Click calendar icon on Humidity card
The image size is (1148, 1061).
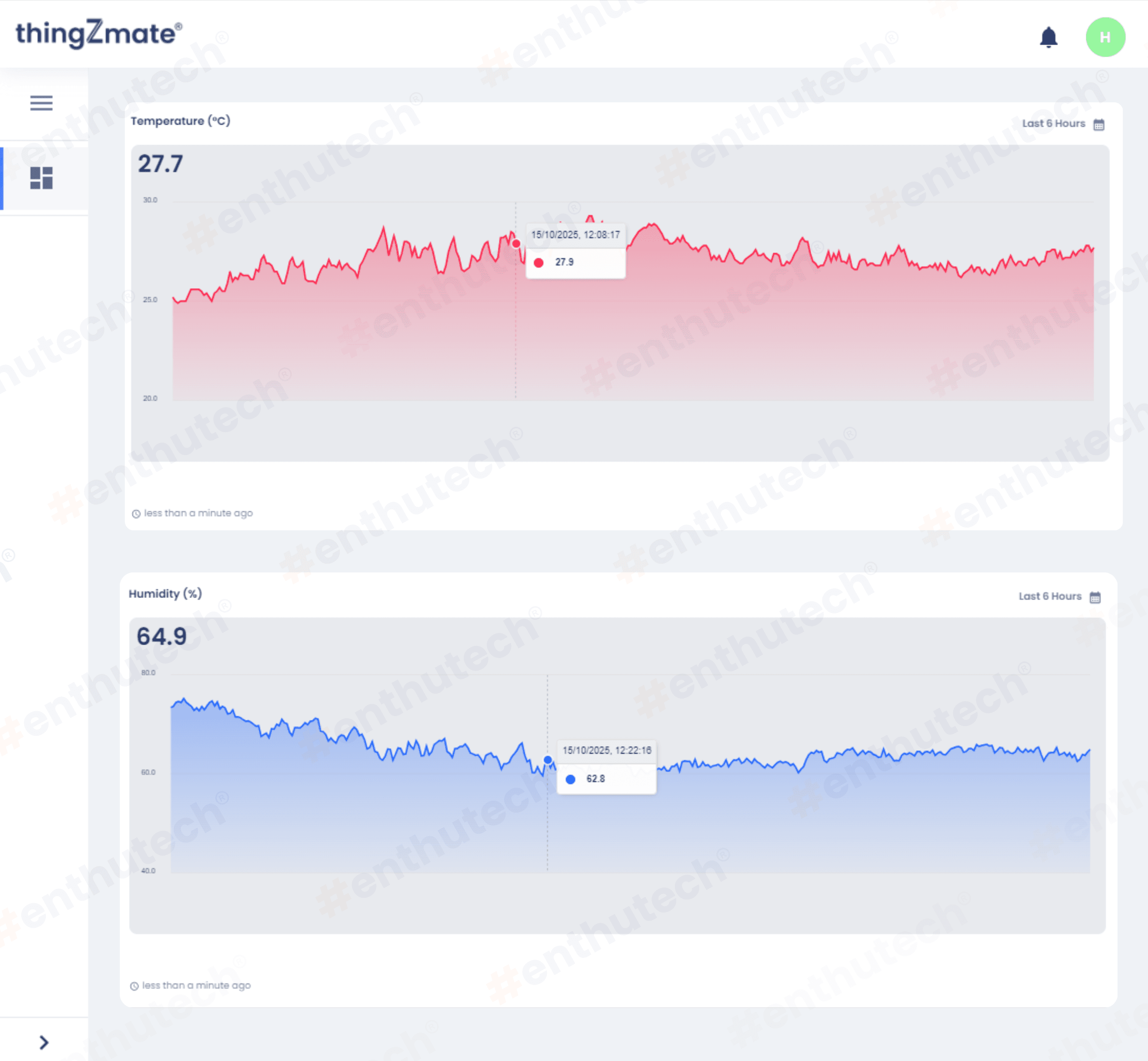1095,598
